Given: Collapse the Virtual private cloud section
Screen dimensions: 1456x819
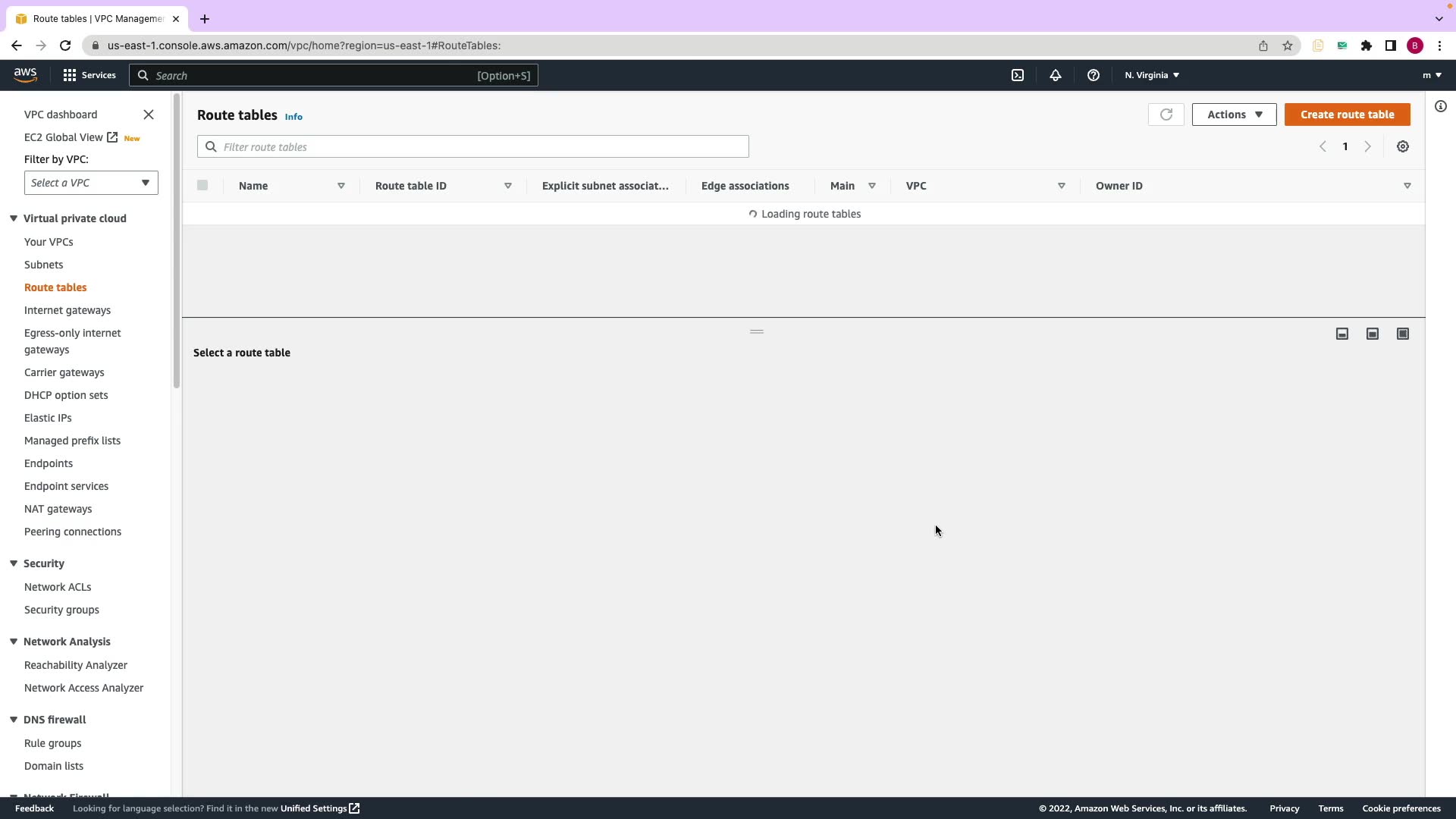Looking at the screenshot, I should coord(14,218).
